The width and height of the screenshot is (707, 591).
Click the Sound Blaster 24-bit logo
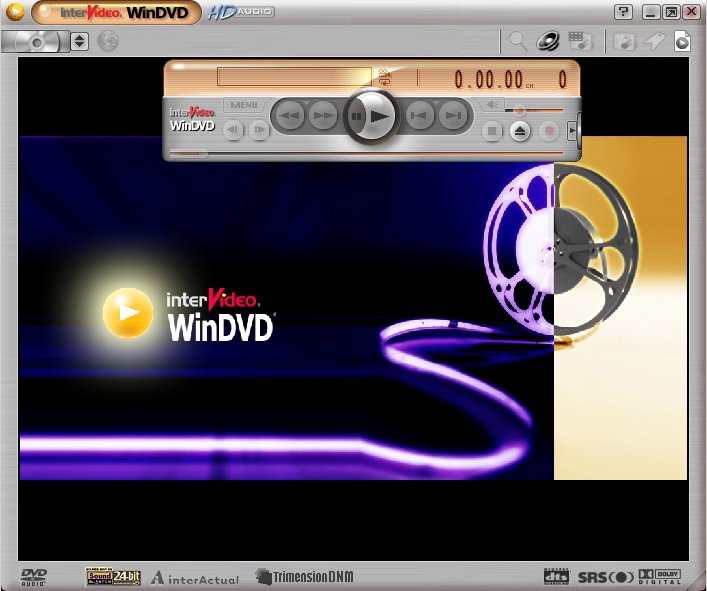113,576
